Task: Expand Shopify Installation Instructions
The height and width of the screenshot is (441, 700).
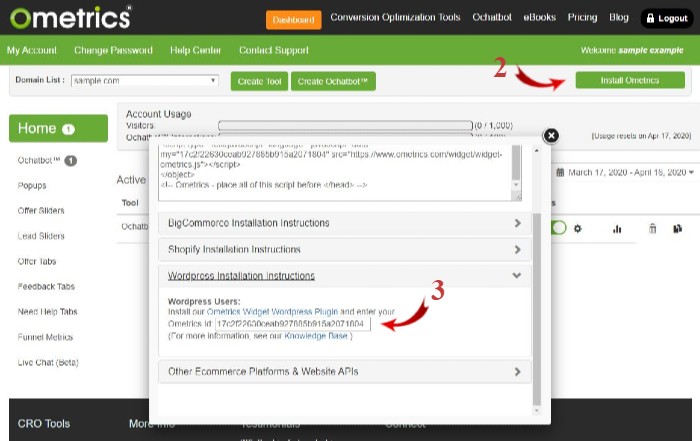Action: coord(345,250)
